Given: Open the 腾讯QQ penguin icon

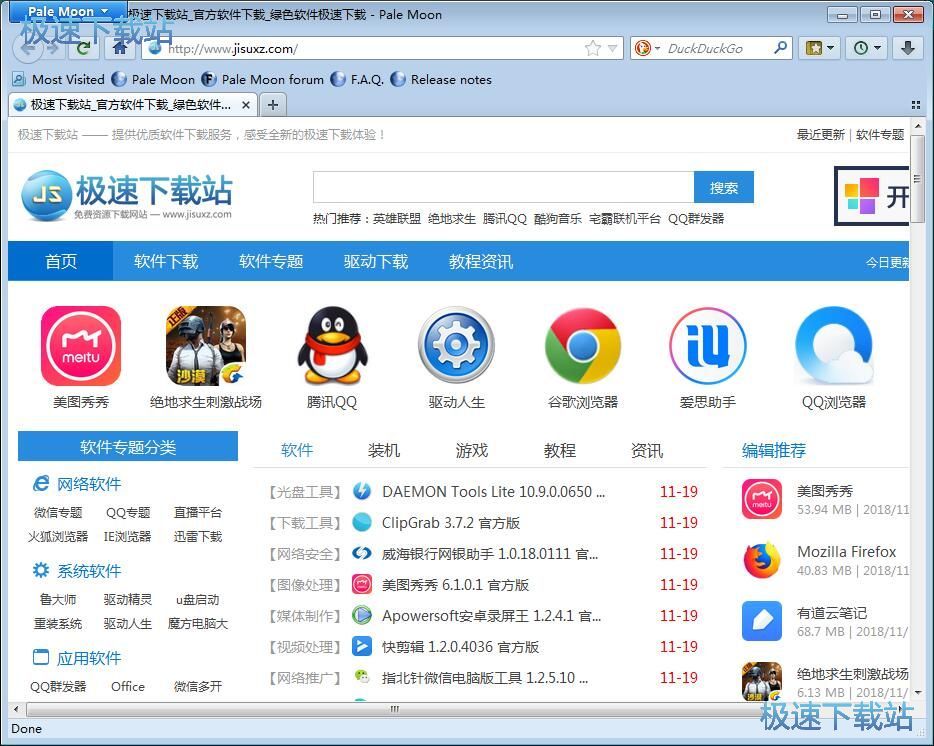Looking at the screenshot, I should (332, 346).
